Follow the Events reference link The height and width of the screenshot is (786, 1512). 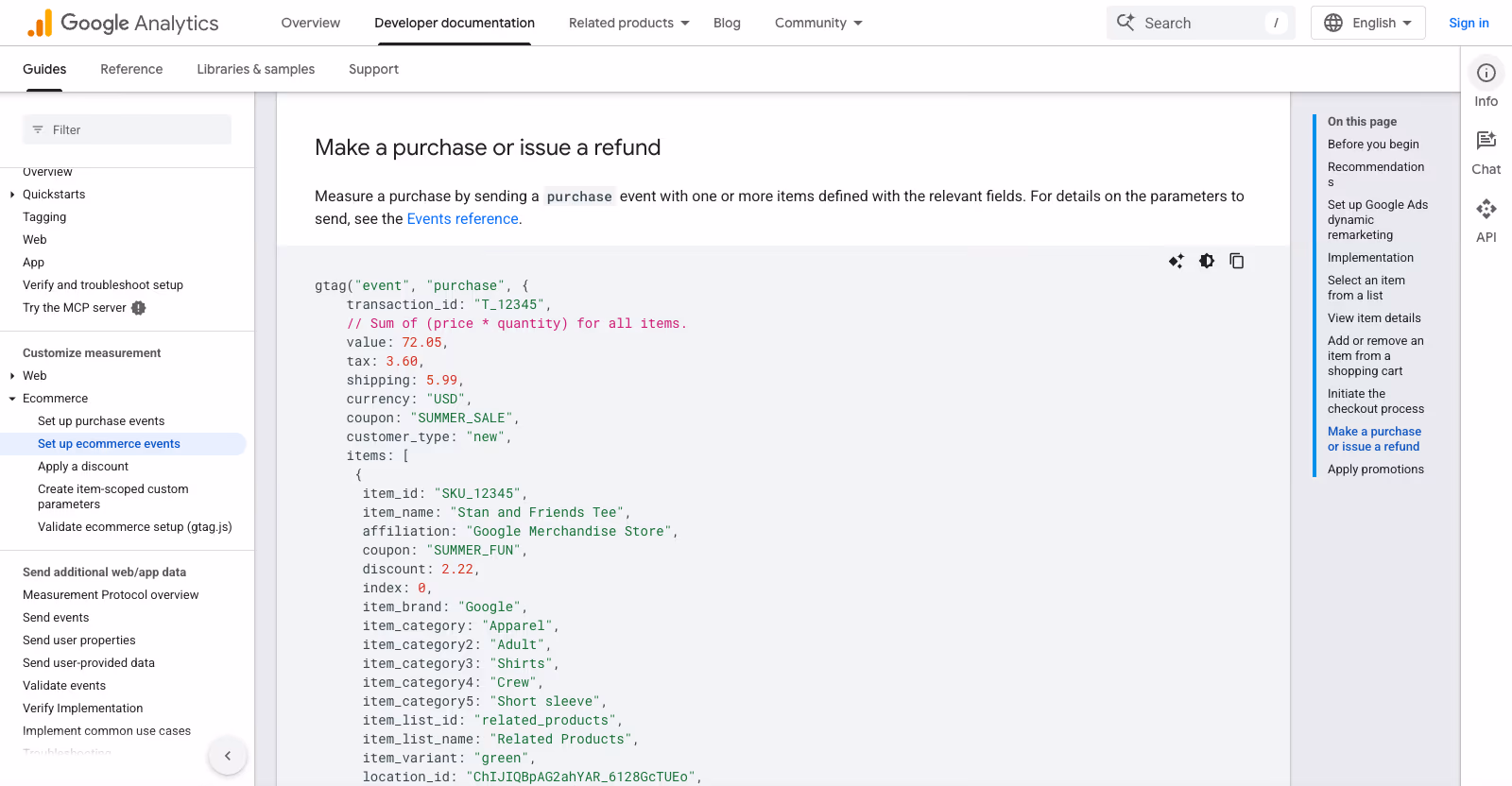point(462,219)
